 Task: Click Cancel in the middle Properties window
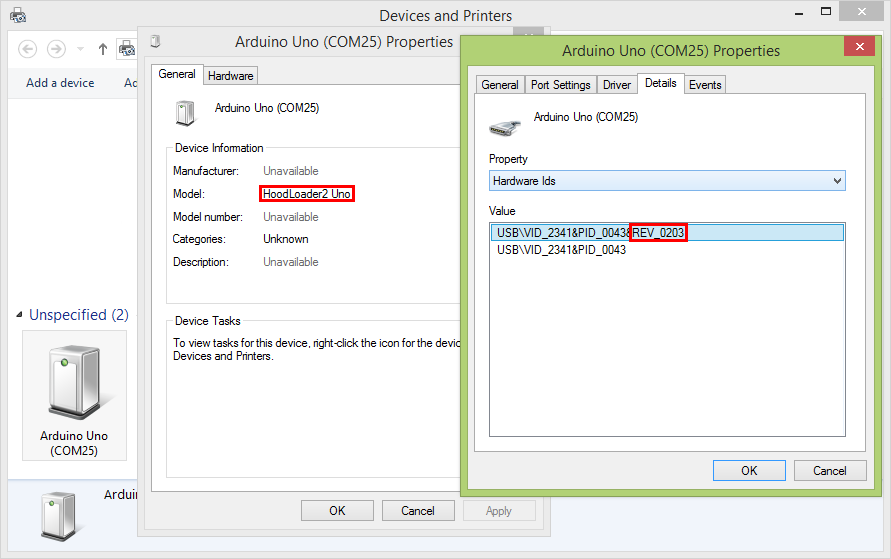tap(418, 511)
